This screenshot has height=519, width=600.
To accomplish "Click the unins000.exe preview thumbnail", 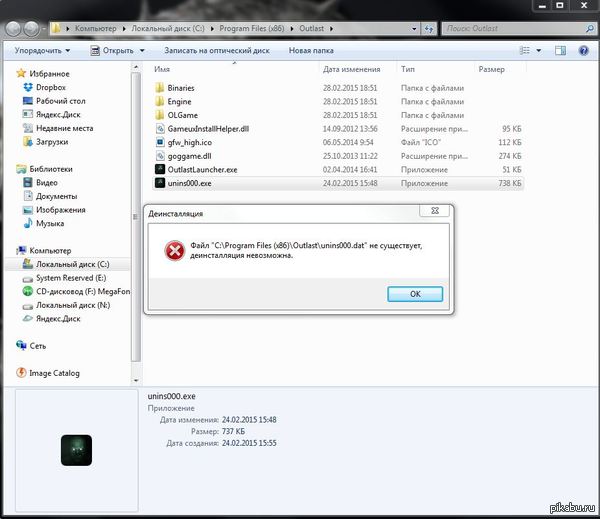I will (x=76, y=450).
